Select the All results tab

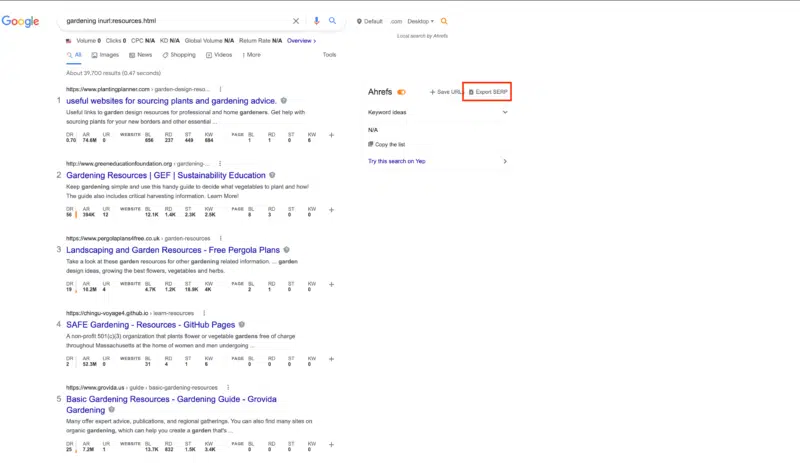(x=74, y=55)
